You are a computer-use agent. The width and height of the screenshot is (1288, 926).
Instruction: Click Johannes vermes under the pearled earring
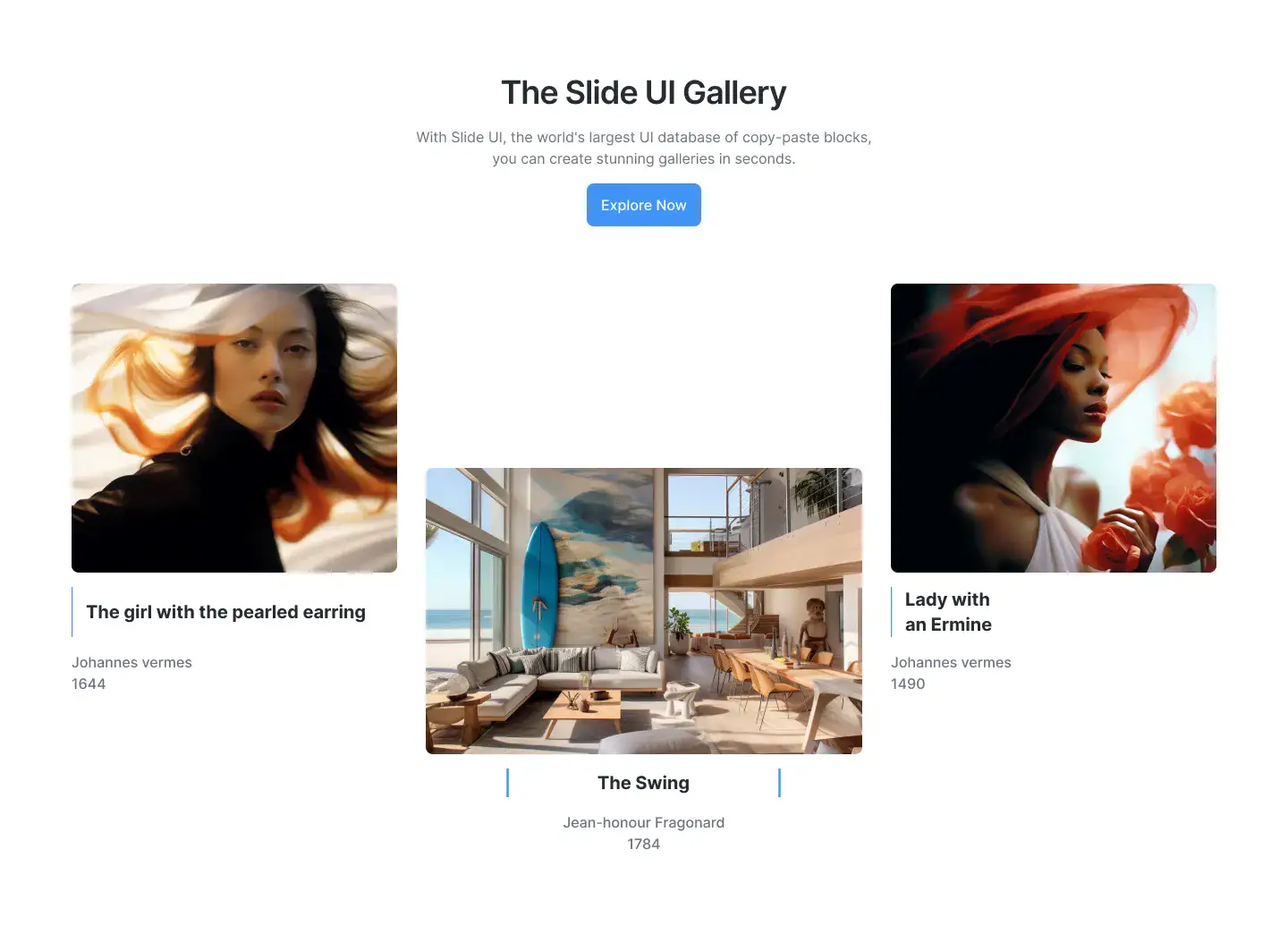pos(131,662)
